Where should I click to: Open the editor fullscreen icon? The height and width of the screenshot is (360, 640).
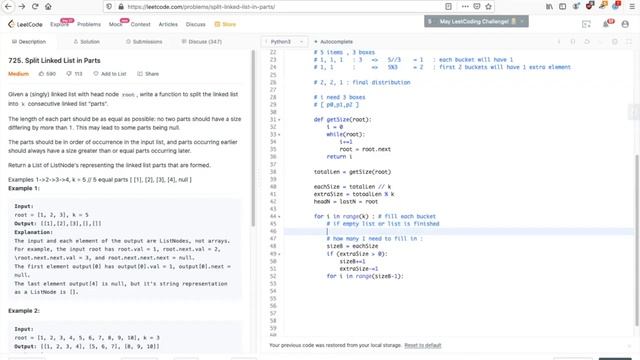tap(629, 42)
